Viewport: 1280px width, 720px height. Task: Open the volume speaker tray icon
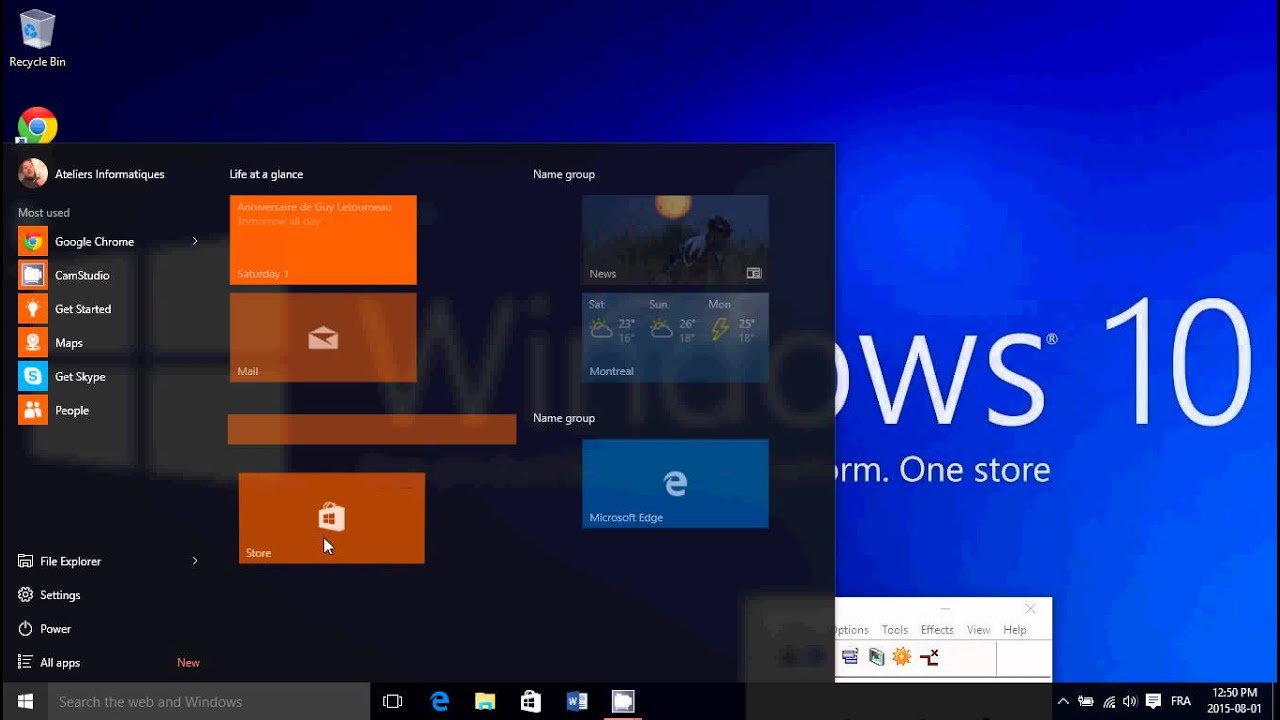(x=1130, y=702)
